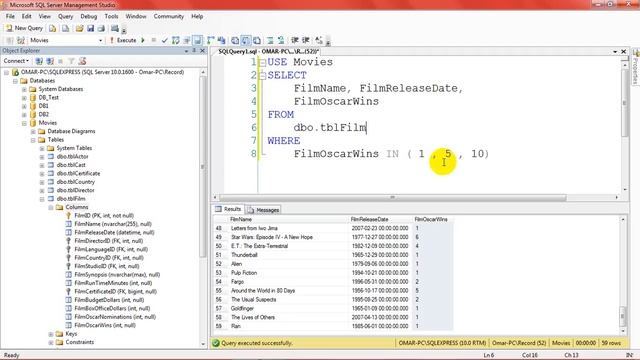Open the Object Explorer Connect dropdown
Image resolution: width=640 pixels, height=360 pixels.
coord(16,61)
